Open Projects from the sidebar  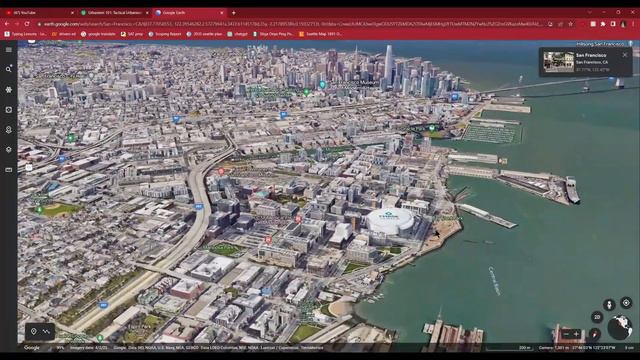point(9,130)
